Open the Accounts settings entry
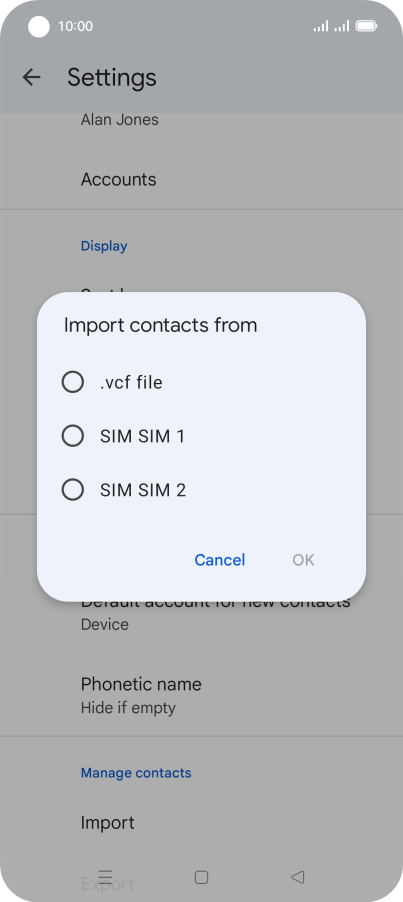Image resolution: width=403 pixels, height=902 pixels. pos(201,179)
